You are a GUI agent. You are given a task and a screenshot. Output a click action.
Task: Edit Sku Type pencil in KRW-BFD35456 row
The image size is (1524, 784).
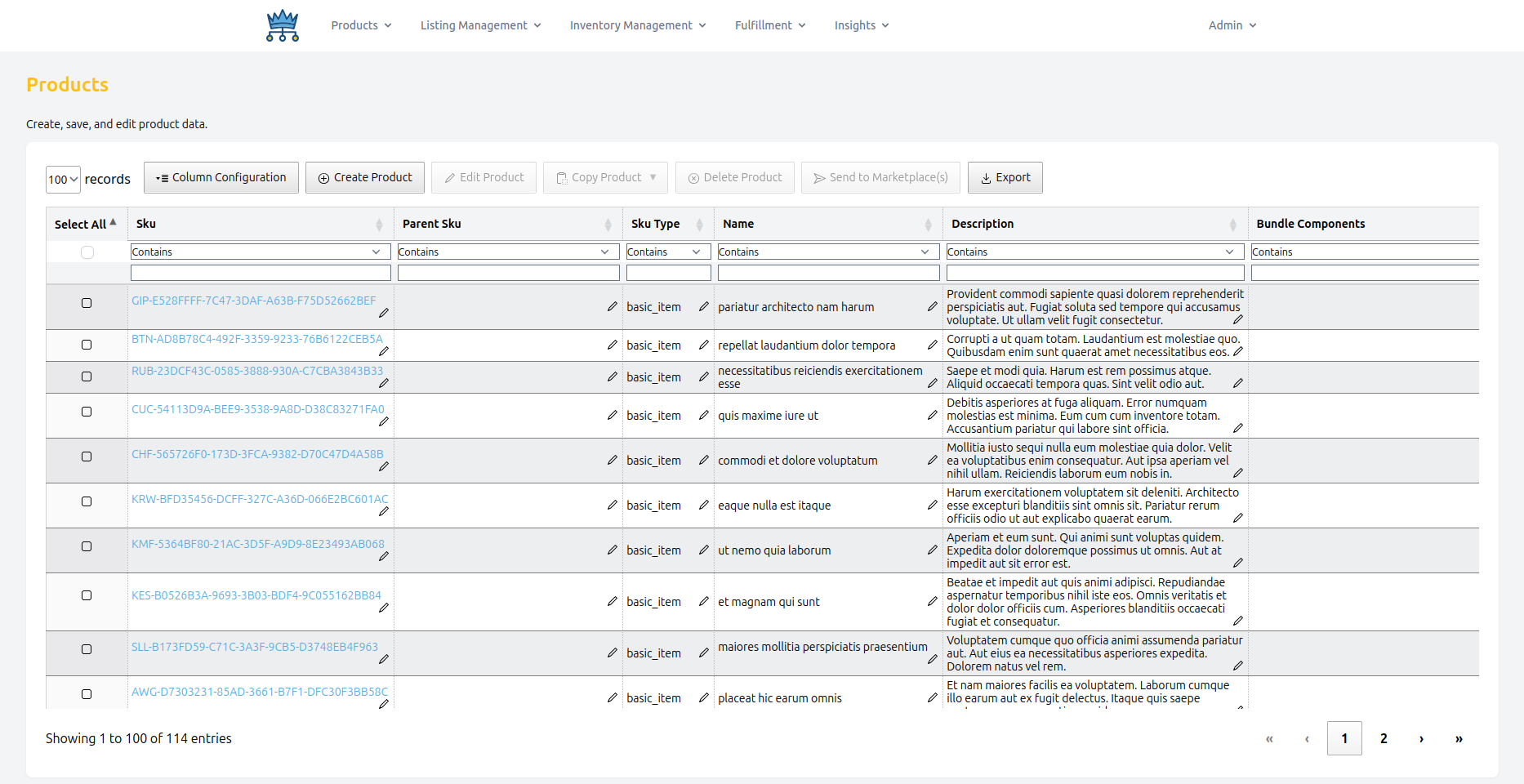tap(704, 505)
